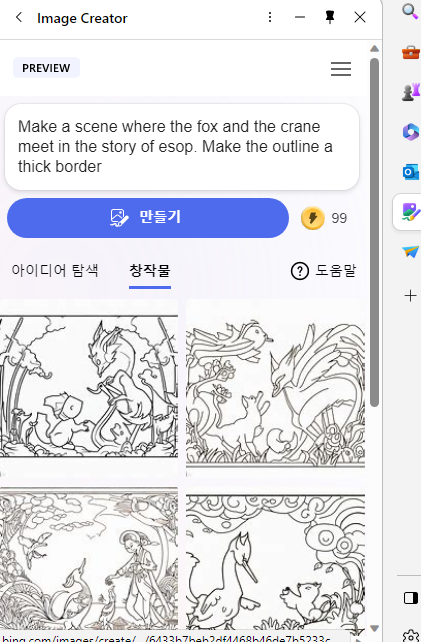The width and height of the screenshot is (421, 642).
Task: Open sidebar settings gear icon
Action: click(411, 636)
